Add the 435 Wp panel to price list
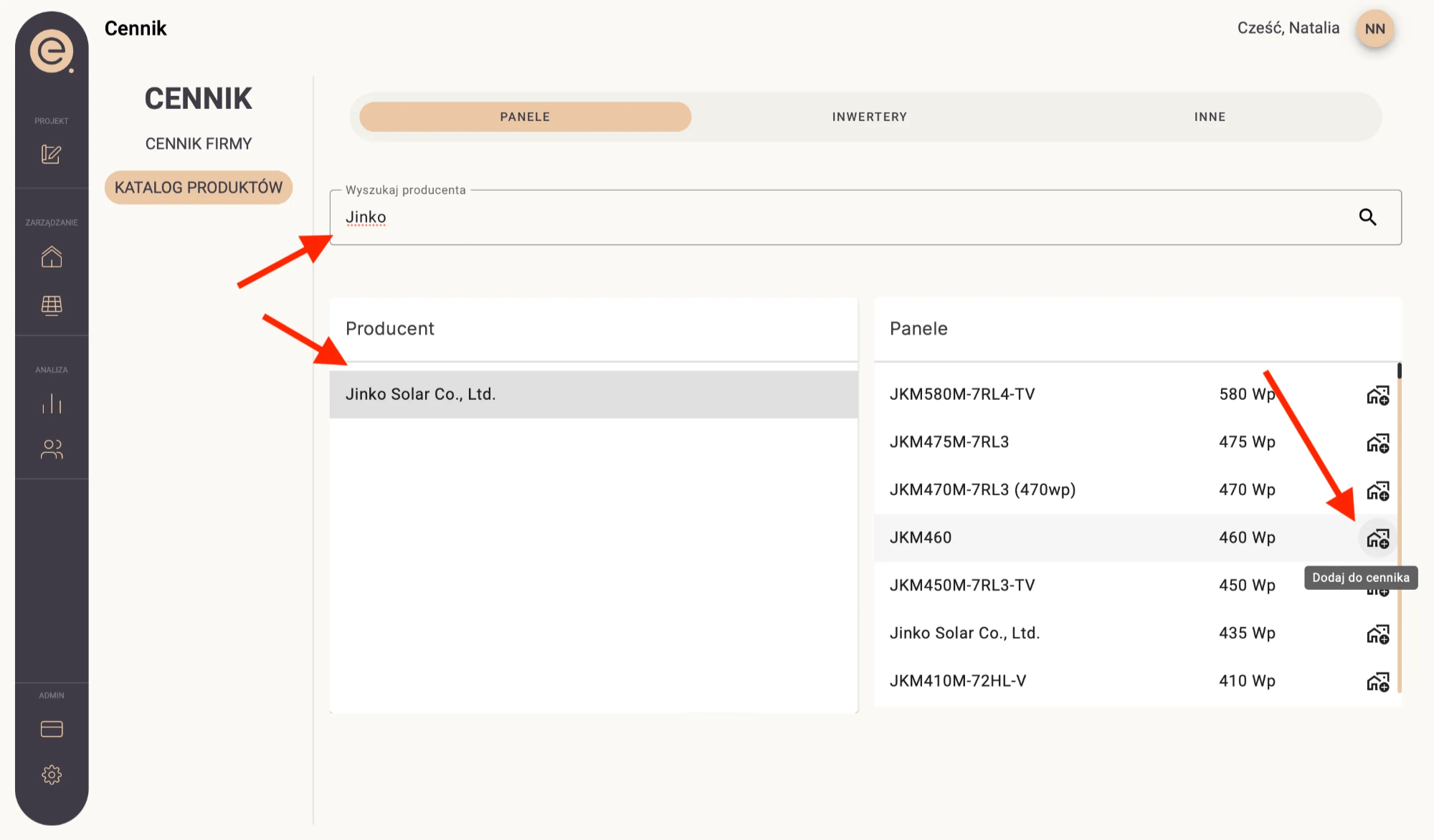The image size is (1434, 840). coord(1377,634)
